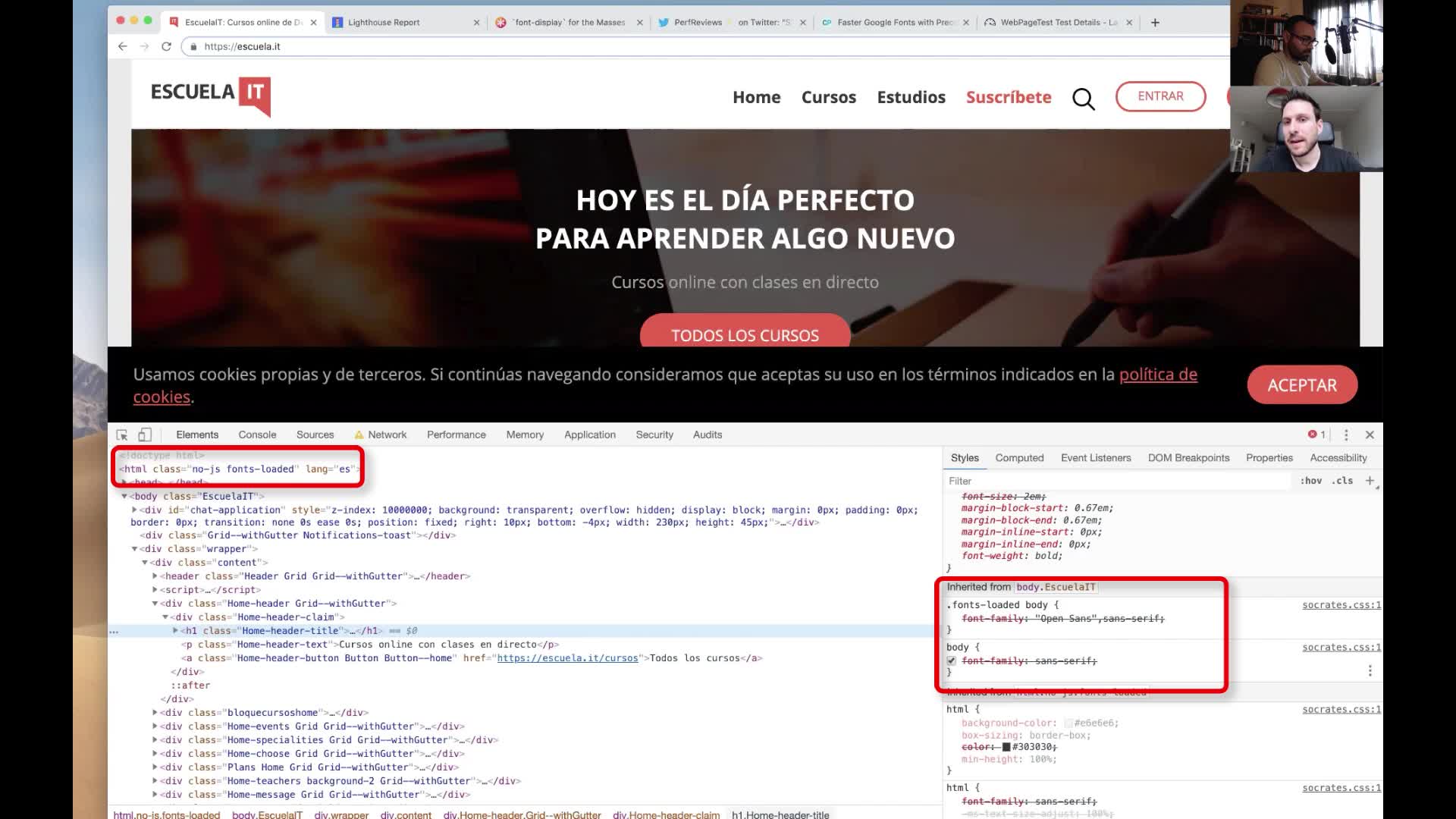Expand the h1 Home-header-title node
1456x819 pixels.
click(175, 631)
